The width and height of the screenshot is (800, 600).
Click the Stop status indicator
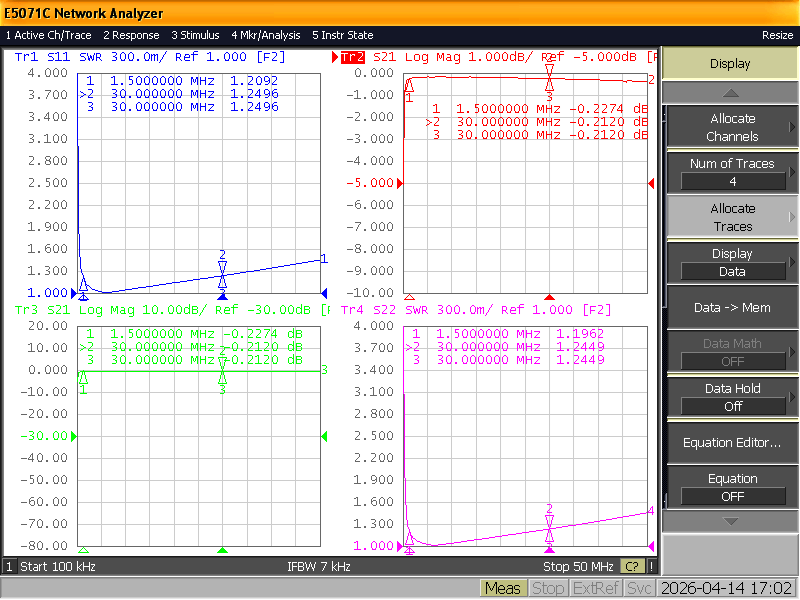point(548,589)
